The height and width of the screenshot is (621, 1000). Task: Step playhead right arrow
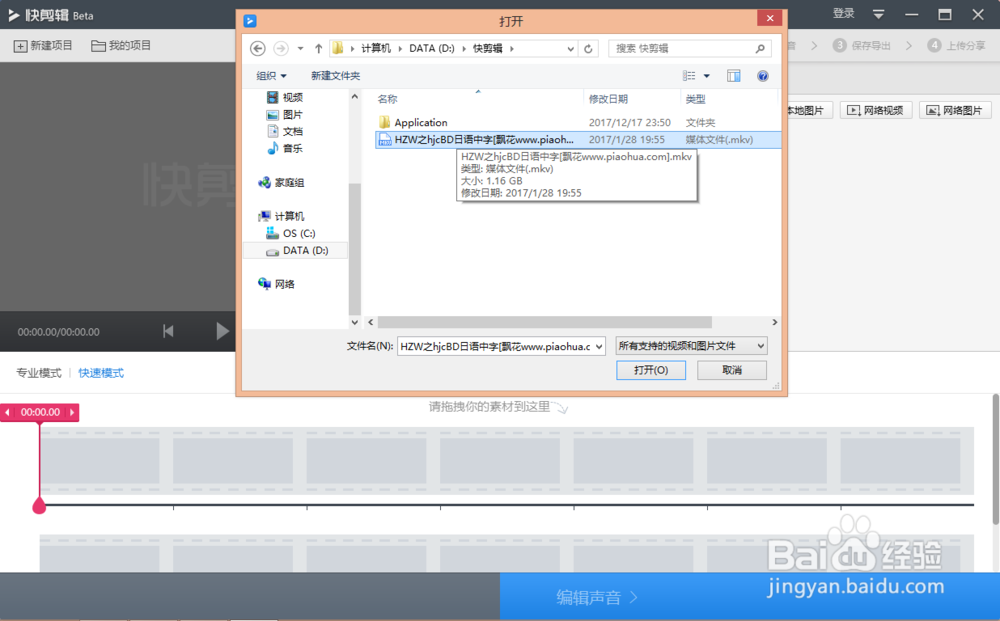coord(72,413)
